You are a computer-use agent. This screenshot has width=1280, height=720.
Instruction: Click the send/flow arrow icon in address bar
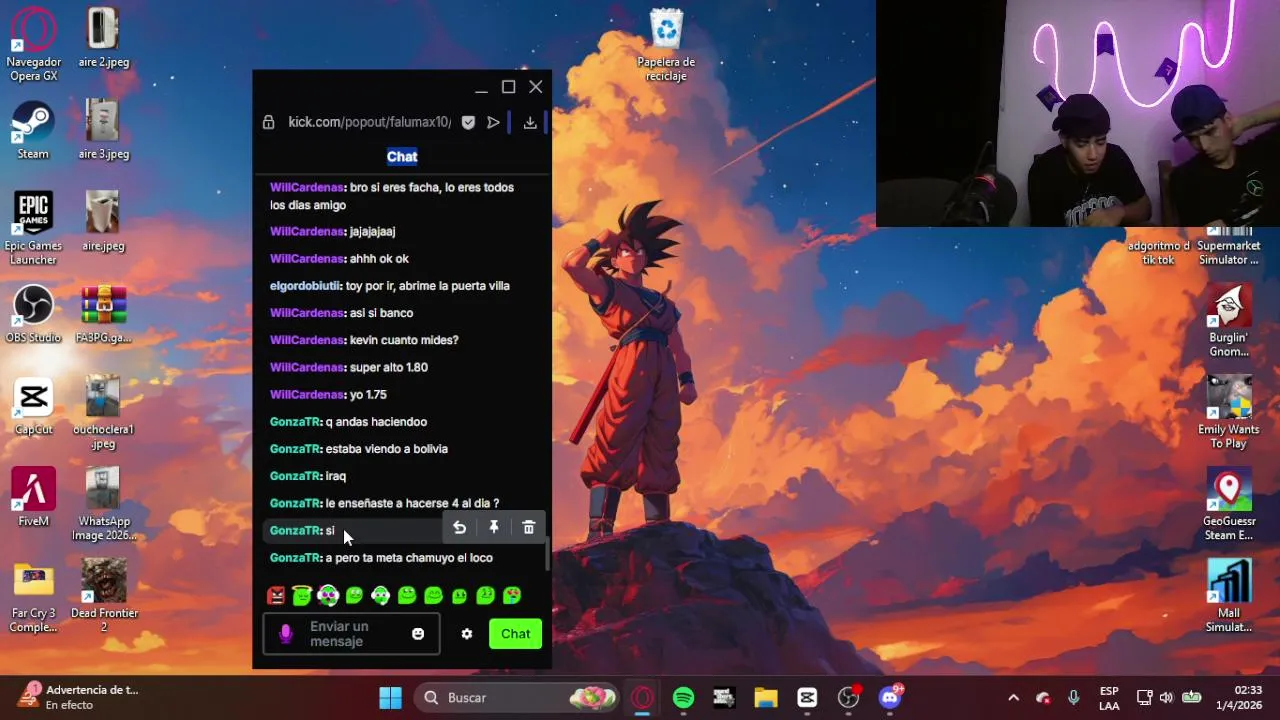click(x=493, y=122)
